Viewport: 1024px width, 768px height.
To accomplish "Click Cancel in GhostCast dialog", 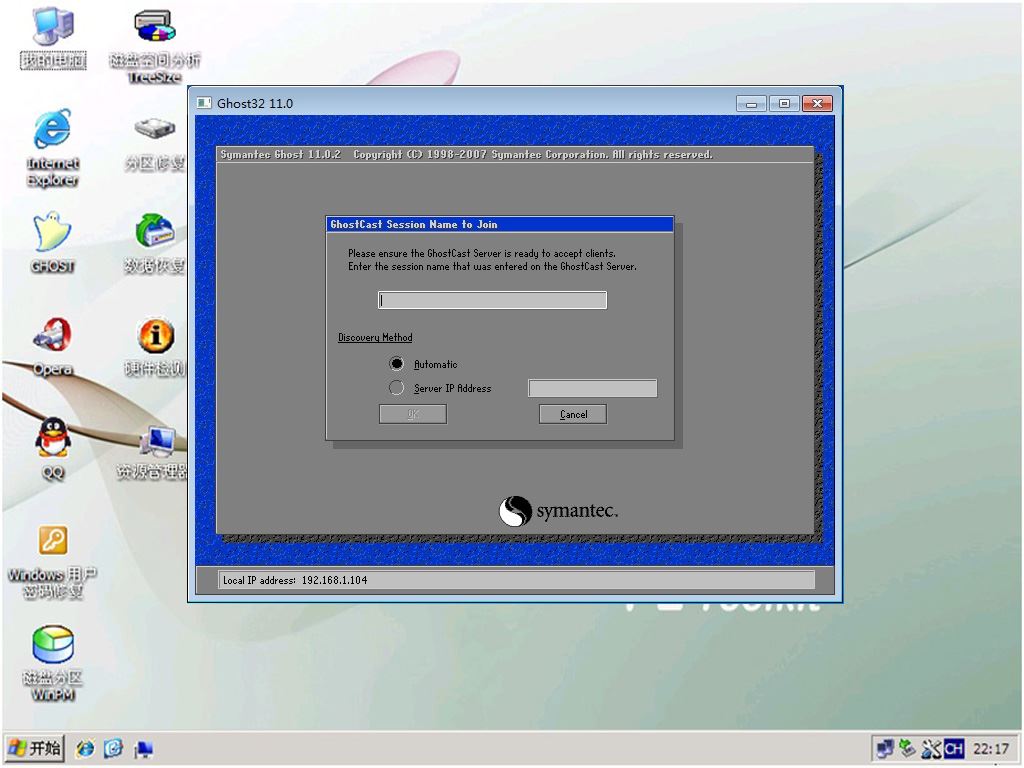I will click(x=573, y=414).
